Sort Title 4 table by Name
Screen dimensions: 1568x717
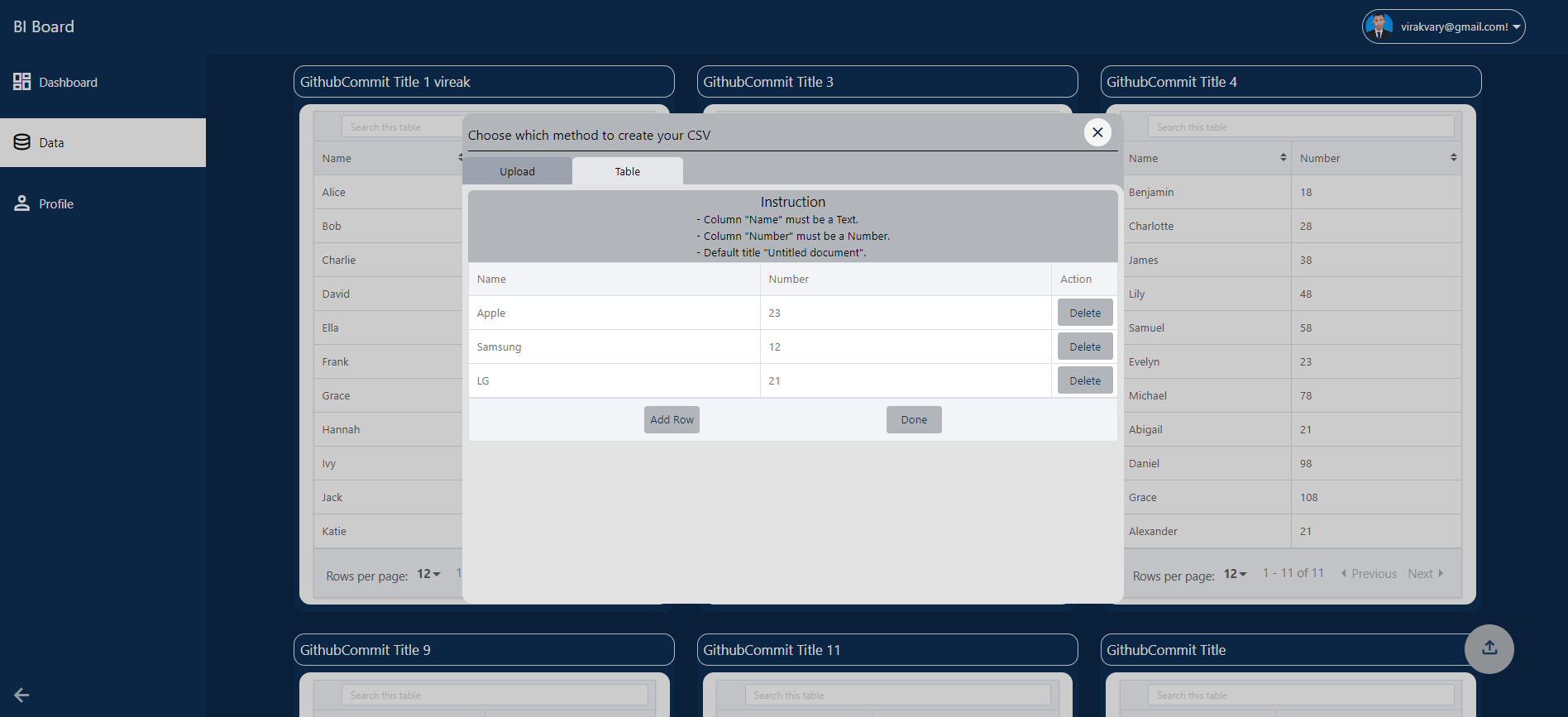(x=1283, y=157)
